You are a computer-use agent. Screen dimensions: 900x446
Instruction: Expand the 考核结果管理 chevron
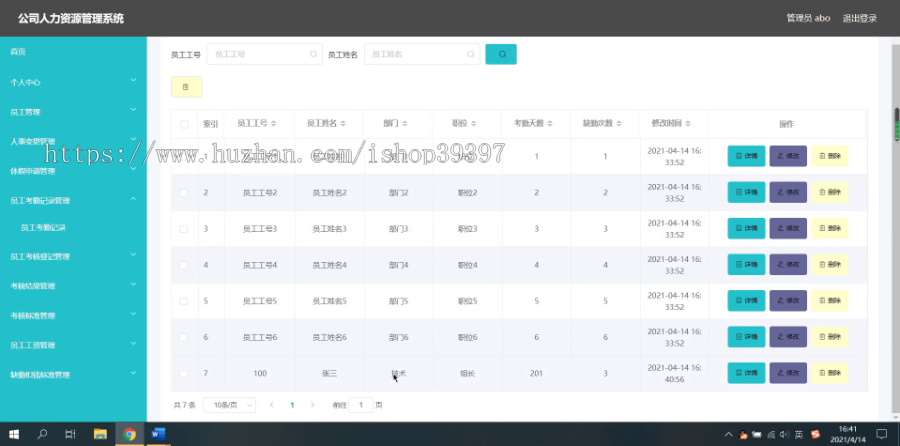(x=133, y=284)
